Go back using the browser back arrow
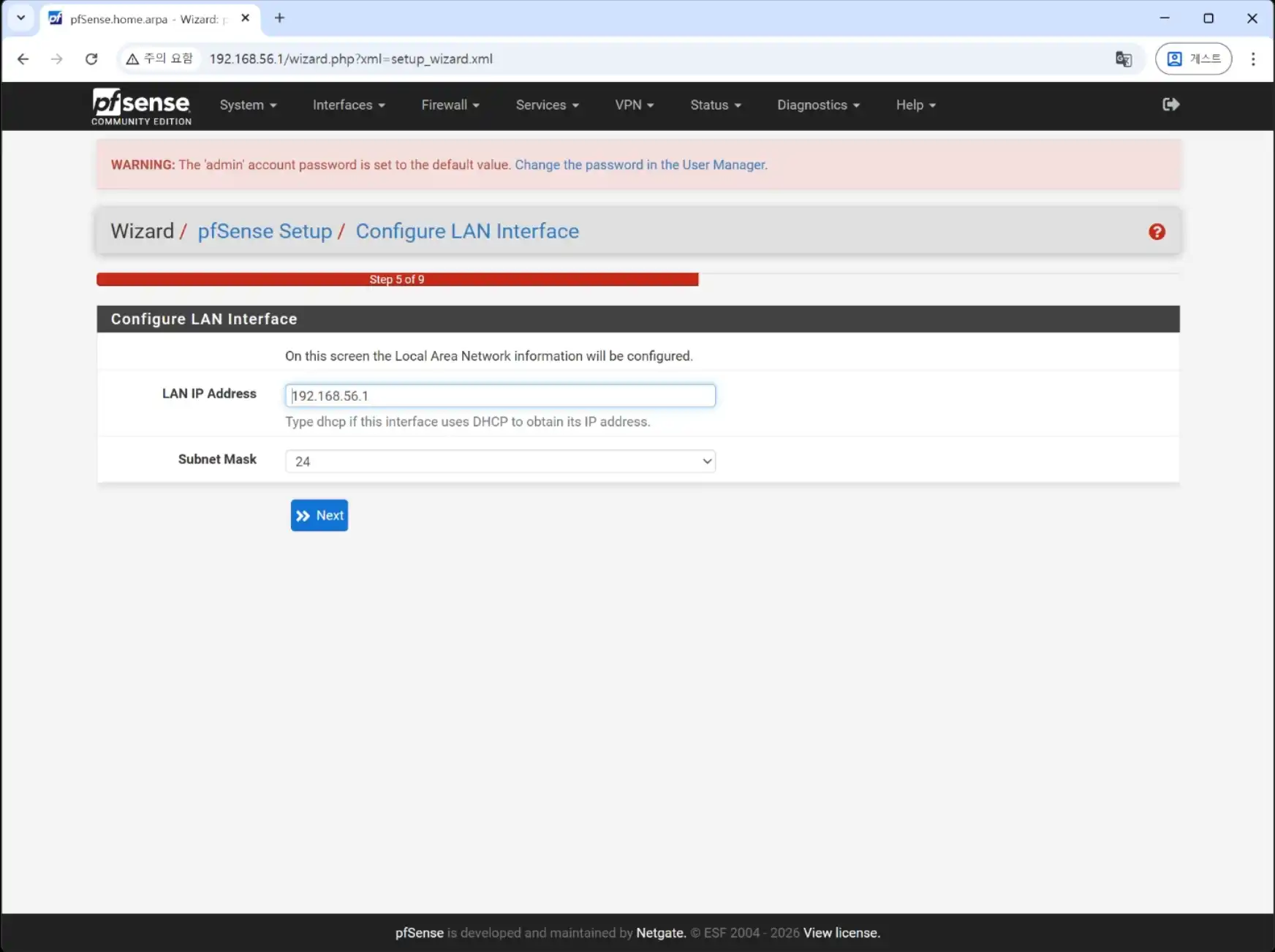The height and width of the screenshot is (952, 1275). tap(23, 59)
